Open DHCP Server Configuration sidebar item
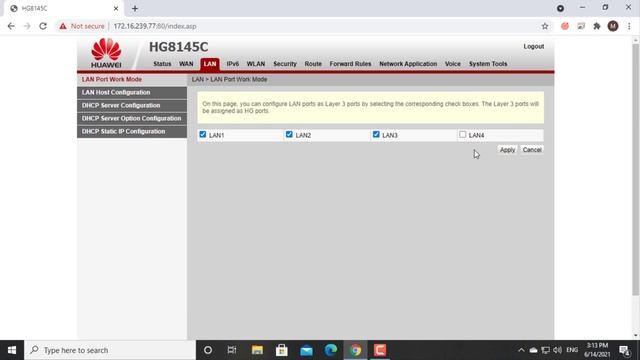Image resolution: width=640 pixels, height=360 pixels. pyautogui.click(x=132, y=105)
